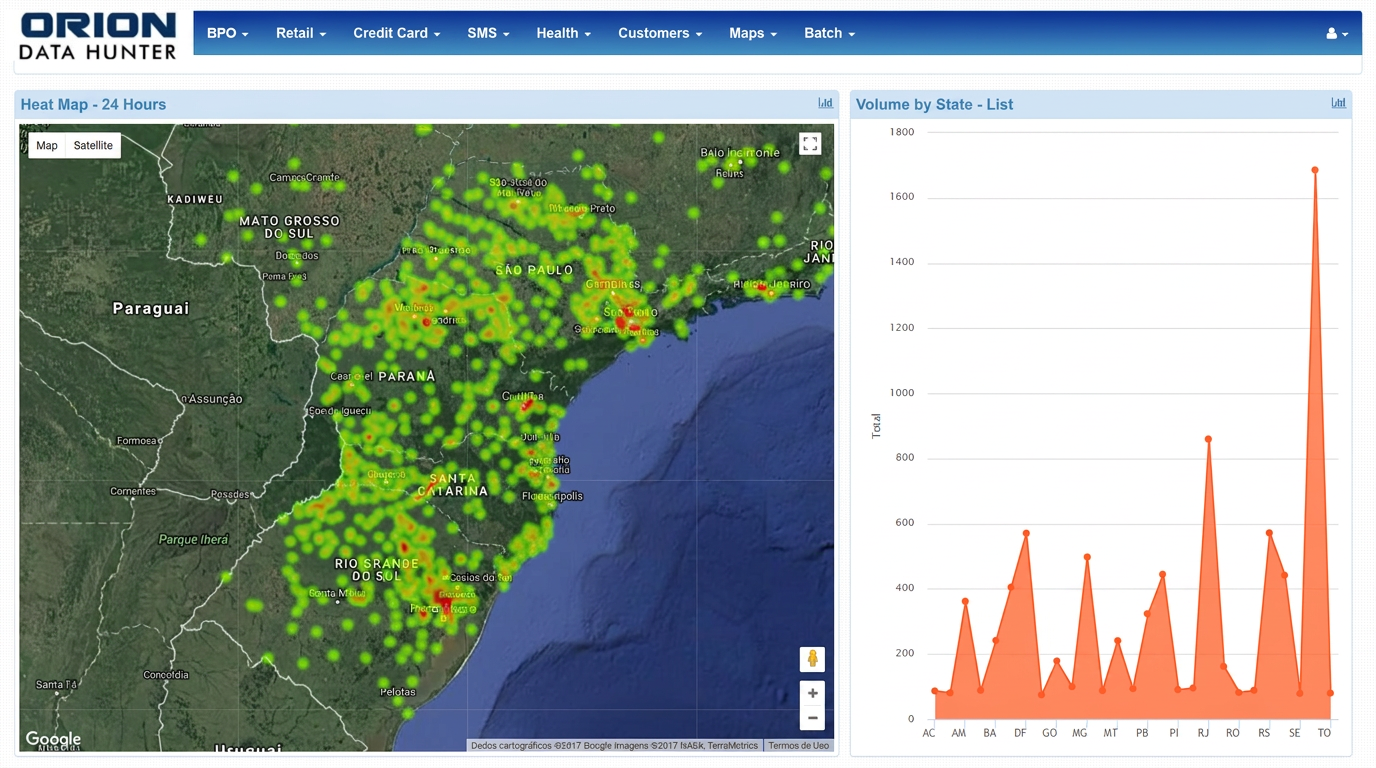Screen dimensions: 1376x768
Task: Open the user account menu
Action: (1337, 33)
